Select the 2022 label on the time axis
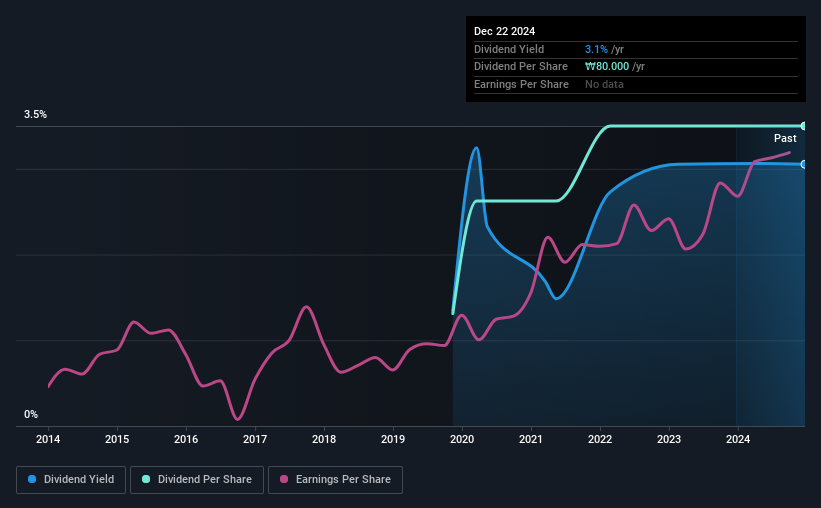The image size is (821, 508). pos(600,439)
